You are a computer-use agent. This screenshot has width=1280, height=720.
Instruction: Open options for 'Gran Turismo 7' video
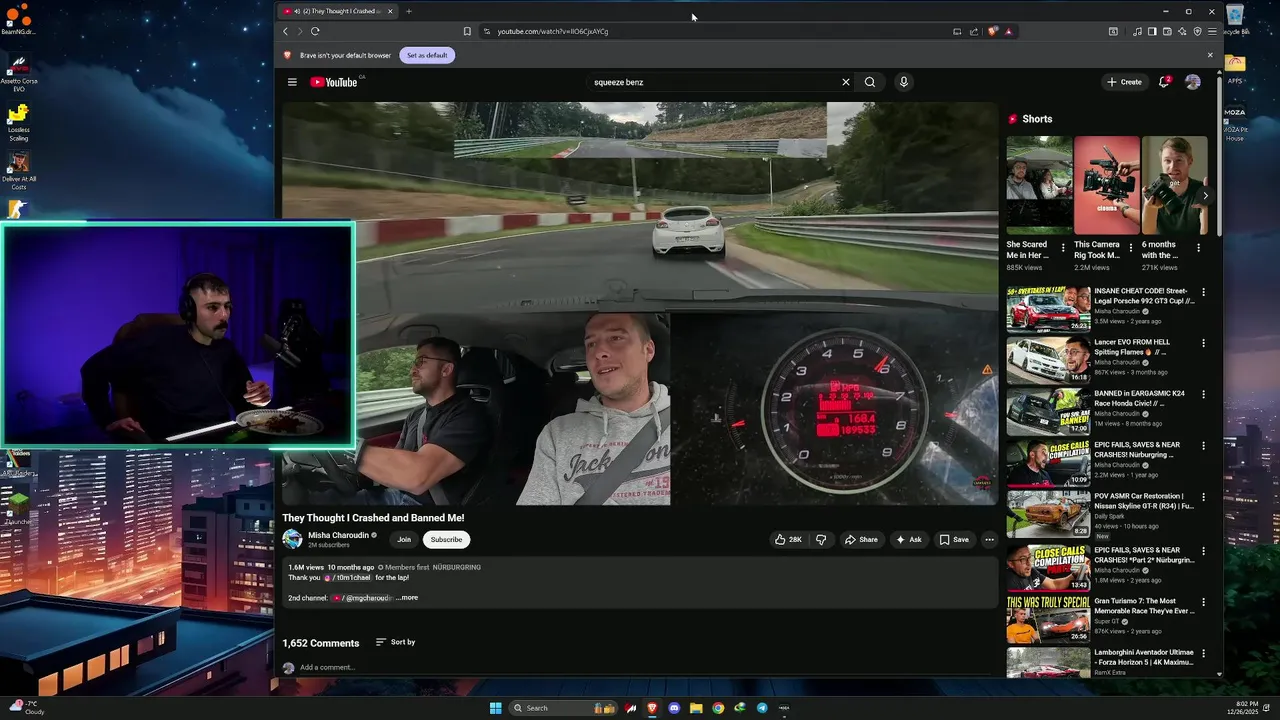(1204, 602)
